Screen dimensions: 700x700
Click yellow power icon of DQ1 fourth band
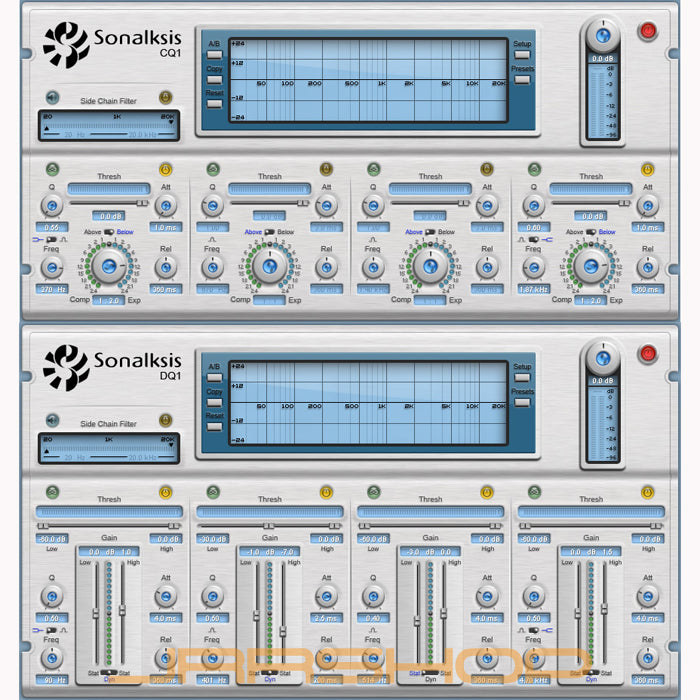(x=648, y=492)
